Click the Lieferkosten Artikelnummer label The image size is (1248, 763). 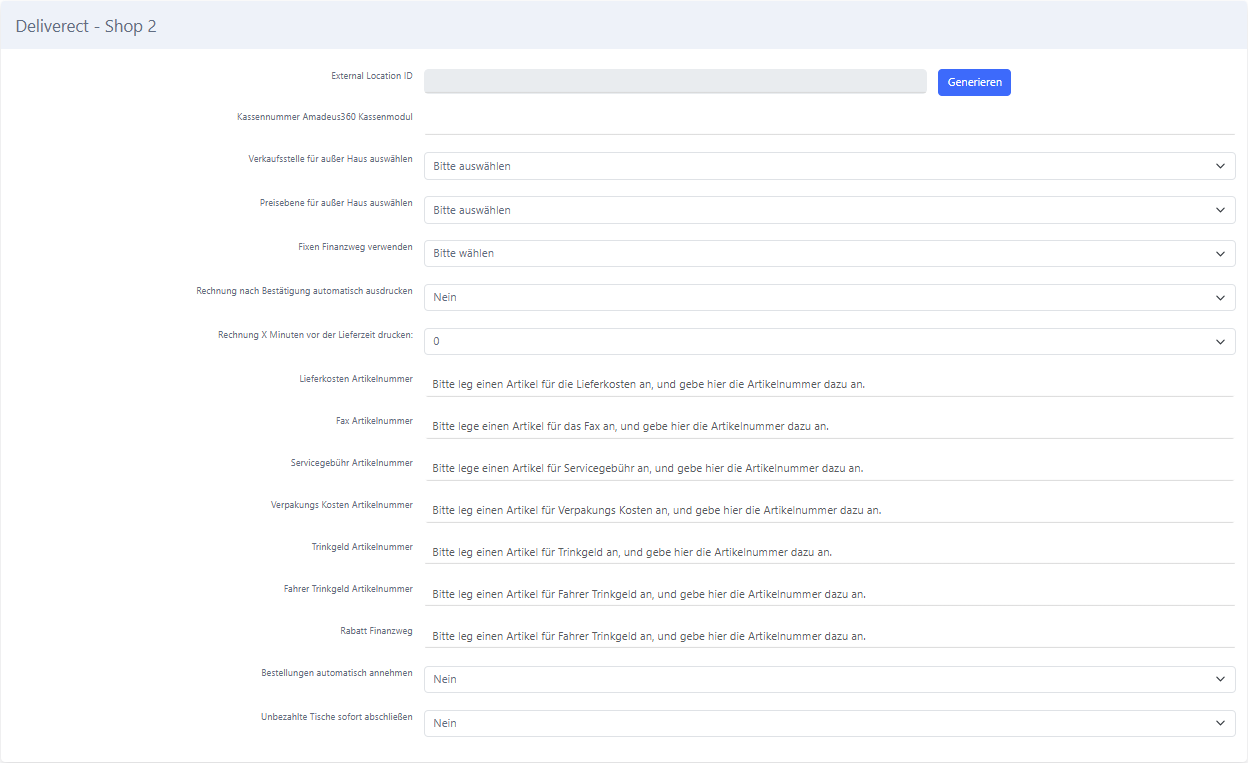click(x=356, y=380)
